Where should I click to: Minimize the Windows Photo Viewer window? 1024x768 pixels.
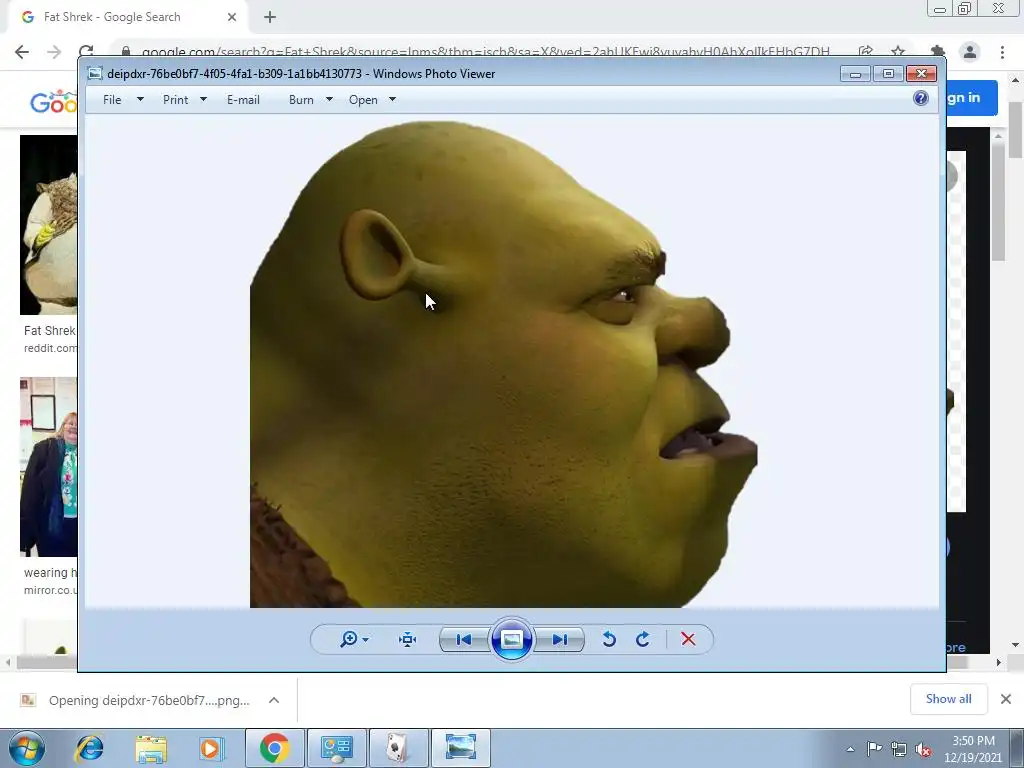(855, 74)
